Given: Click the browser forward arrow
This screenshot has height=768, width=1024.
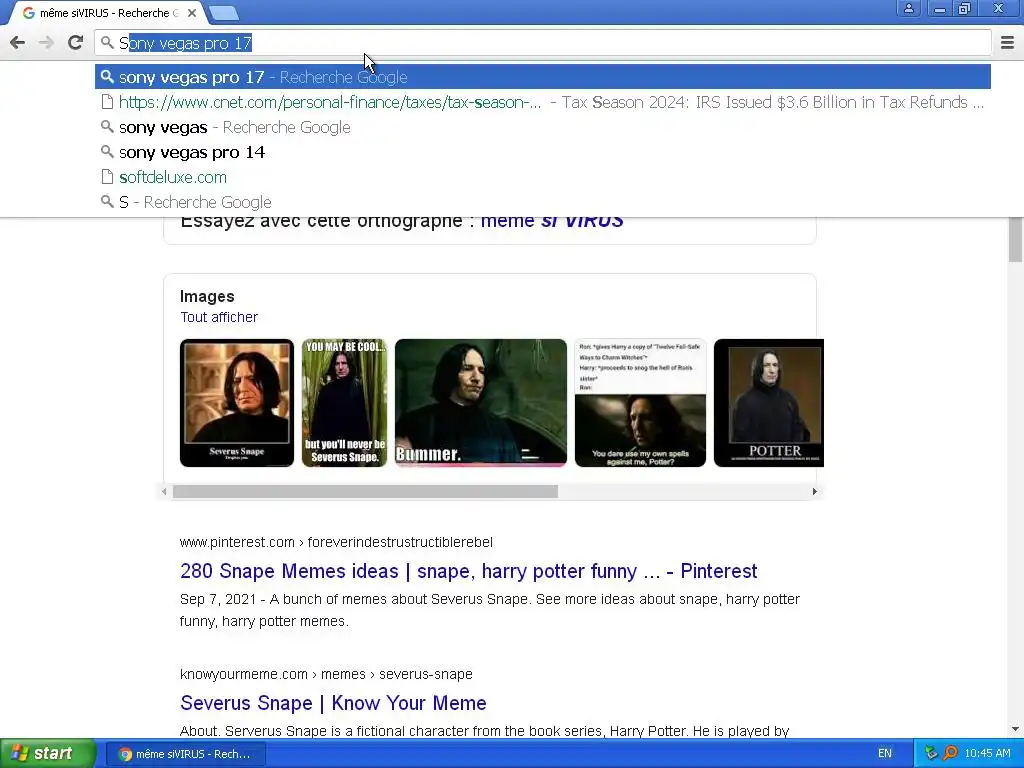Looking at the screenshot, I should click(46, 43).
